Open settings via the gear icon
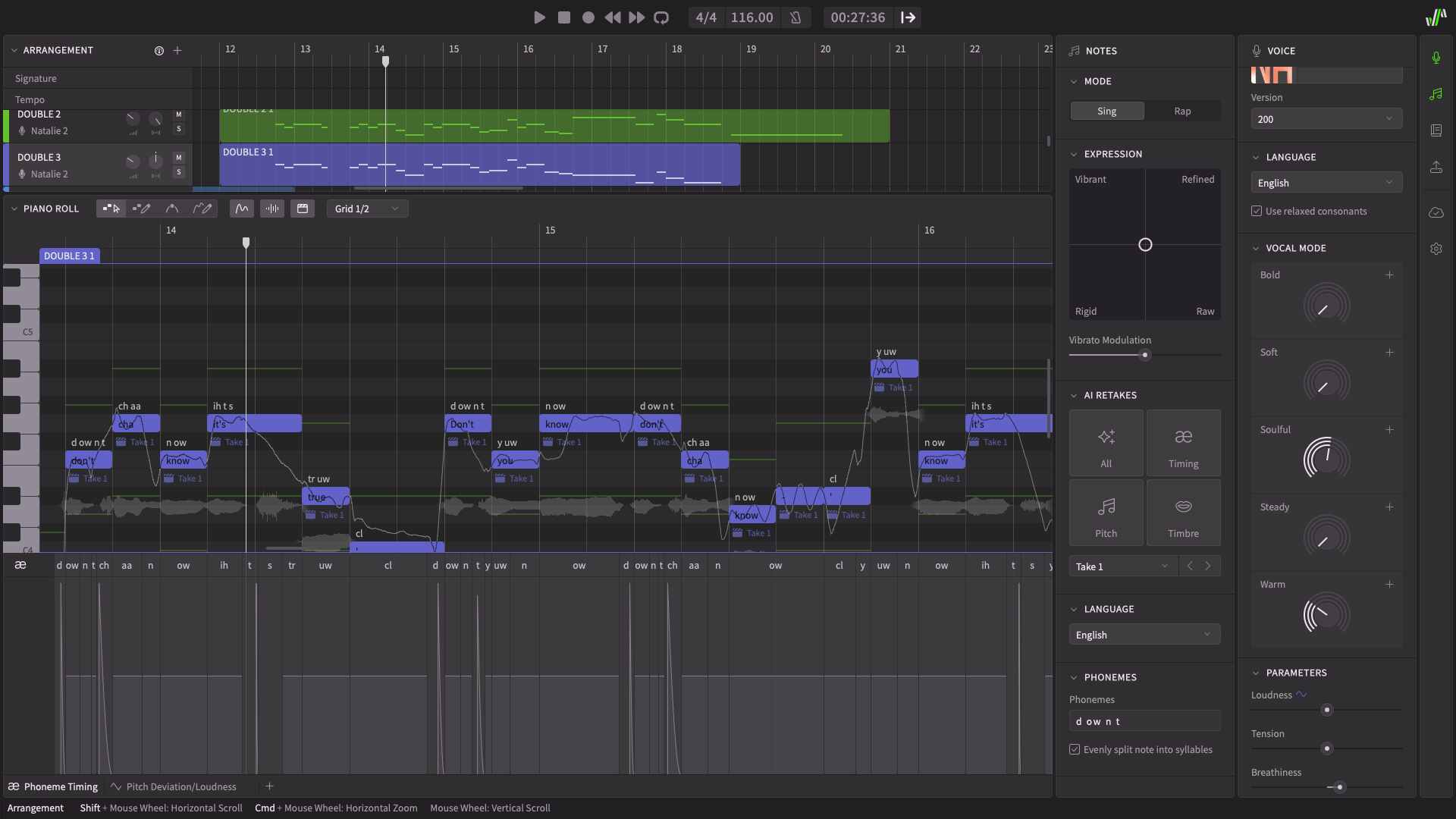The width and height of the screenshot is (1456, 819). click(1436, 249)
